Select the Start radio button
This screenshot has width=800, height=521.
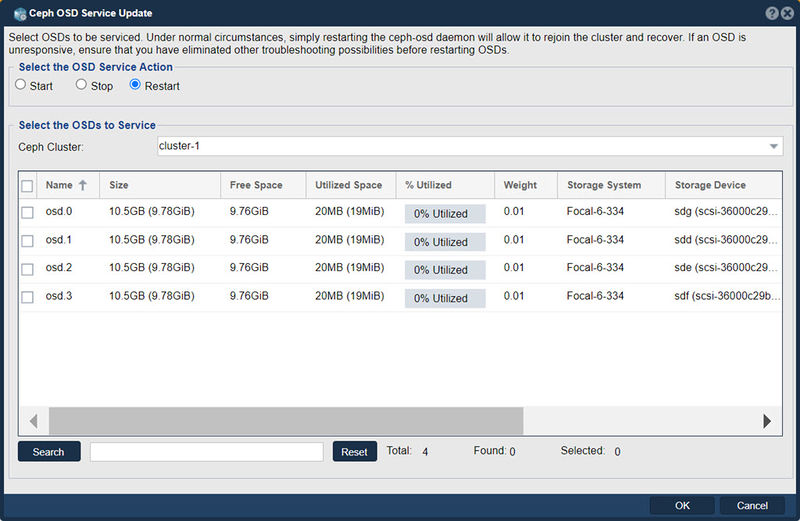(20, 84)
